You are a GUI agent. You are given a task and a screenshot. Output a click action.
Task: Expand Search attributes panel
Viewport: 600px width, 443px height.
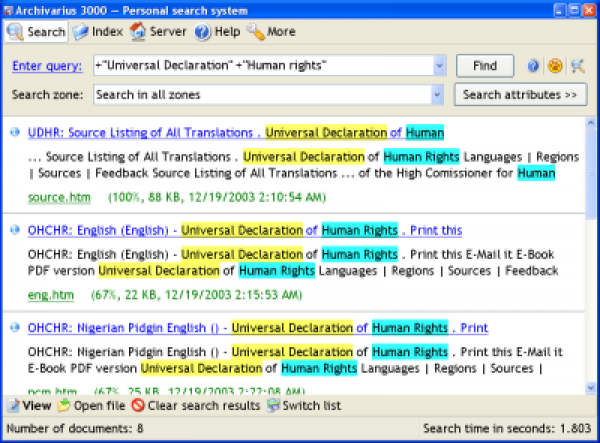point(520,95)
